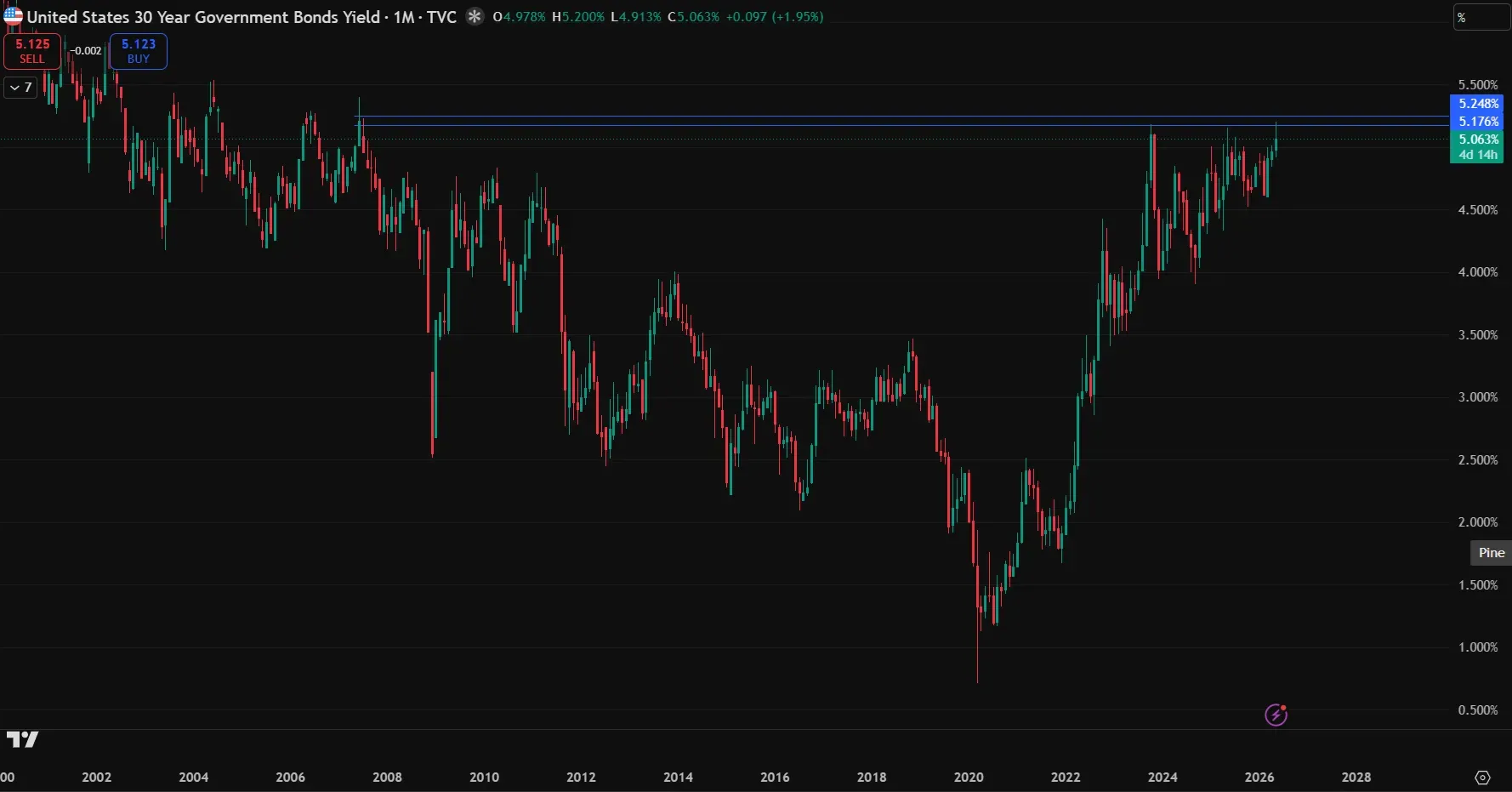Click the 3.500% price axis label
The image size is (1512, 792).
coord(1478,335)
